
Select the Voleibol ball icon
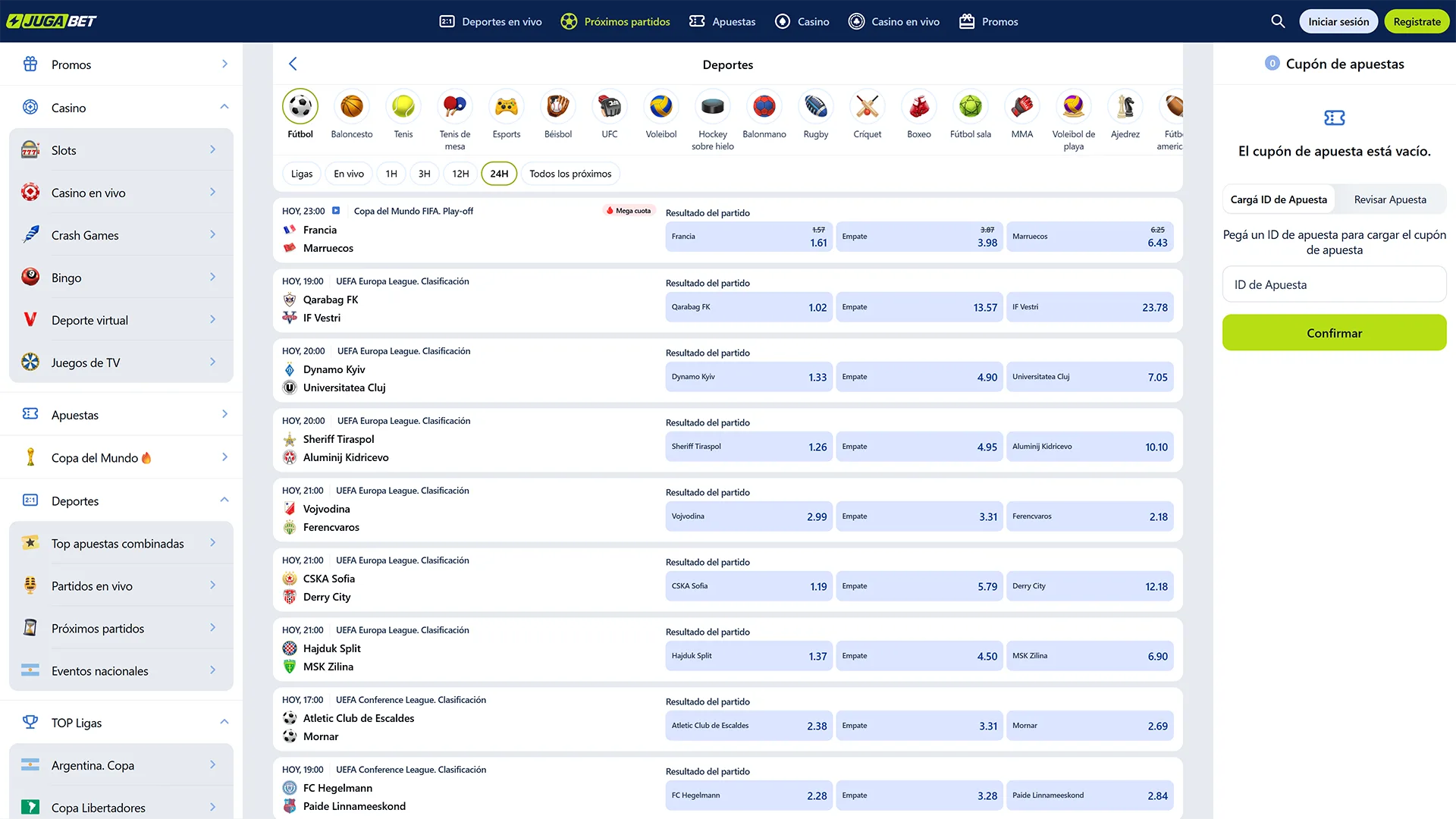[661, 107]
